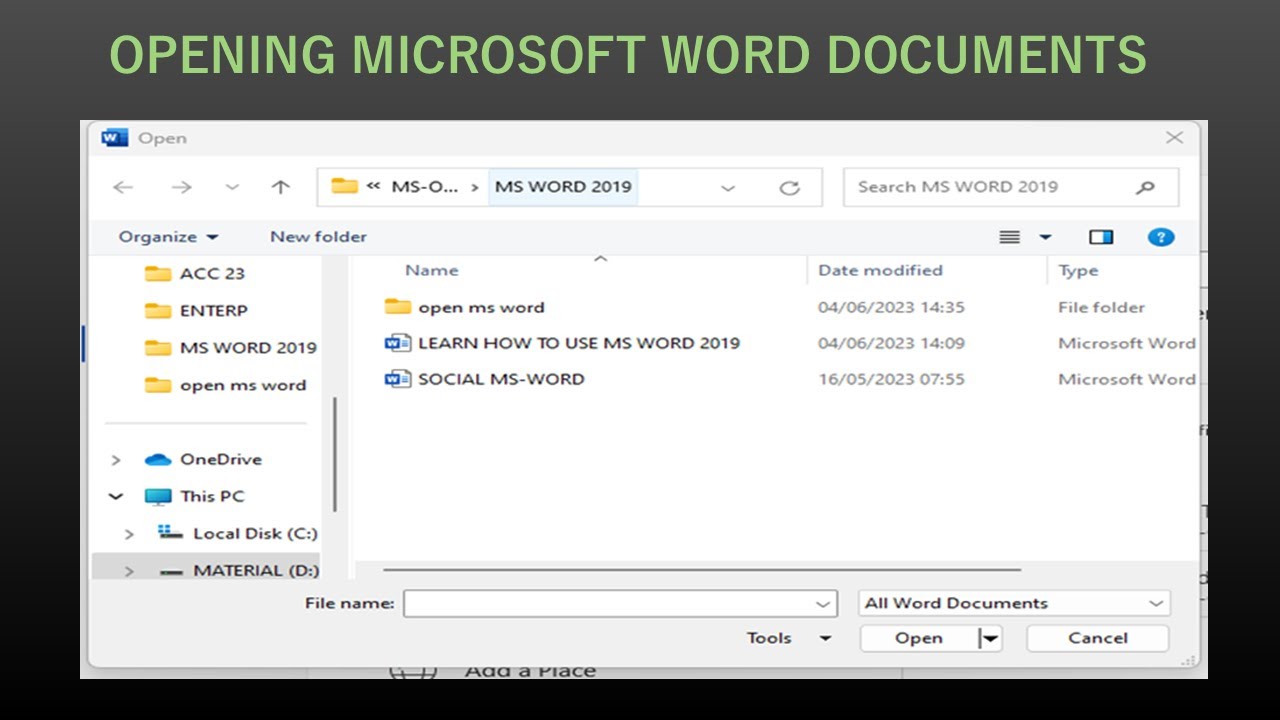This screenshot has height=720, width=1280.
Task: Click the search magnifier icon
Action: (x=1146, y=187)
